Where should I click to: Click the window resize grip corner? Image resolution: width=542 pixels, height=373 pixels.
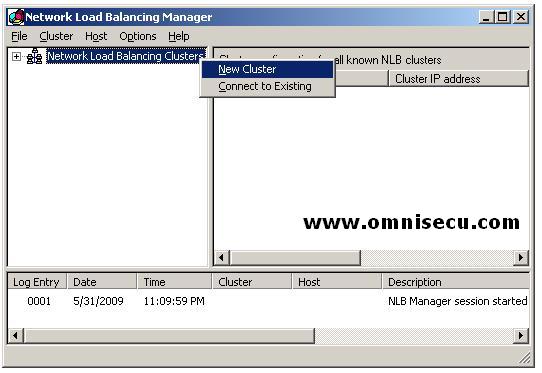tap(525, 358)
